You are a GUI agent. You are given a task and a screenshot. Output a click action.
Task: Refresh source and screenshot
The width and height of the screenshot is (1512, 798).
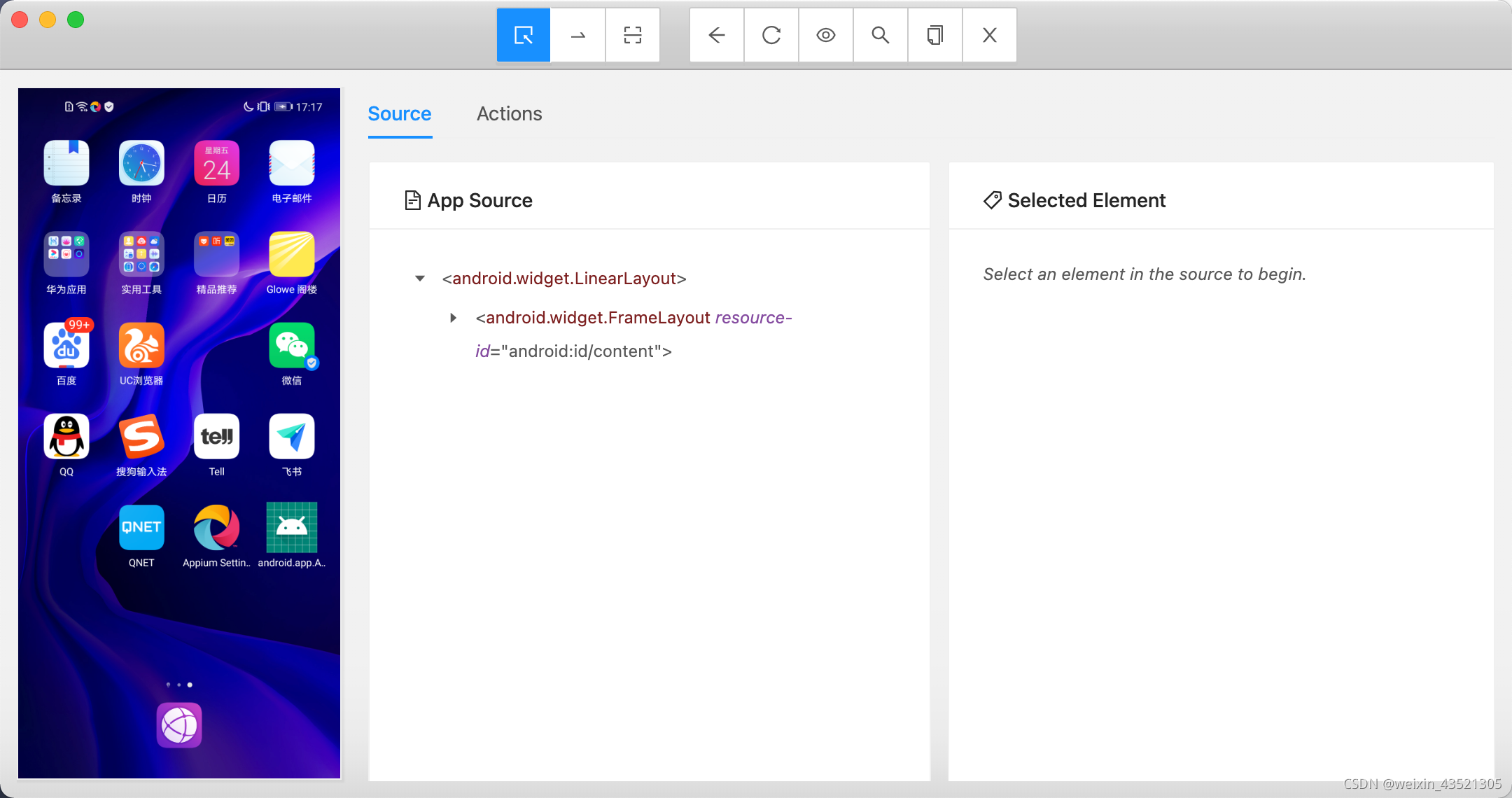point(771,35)
